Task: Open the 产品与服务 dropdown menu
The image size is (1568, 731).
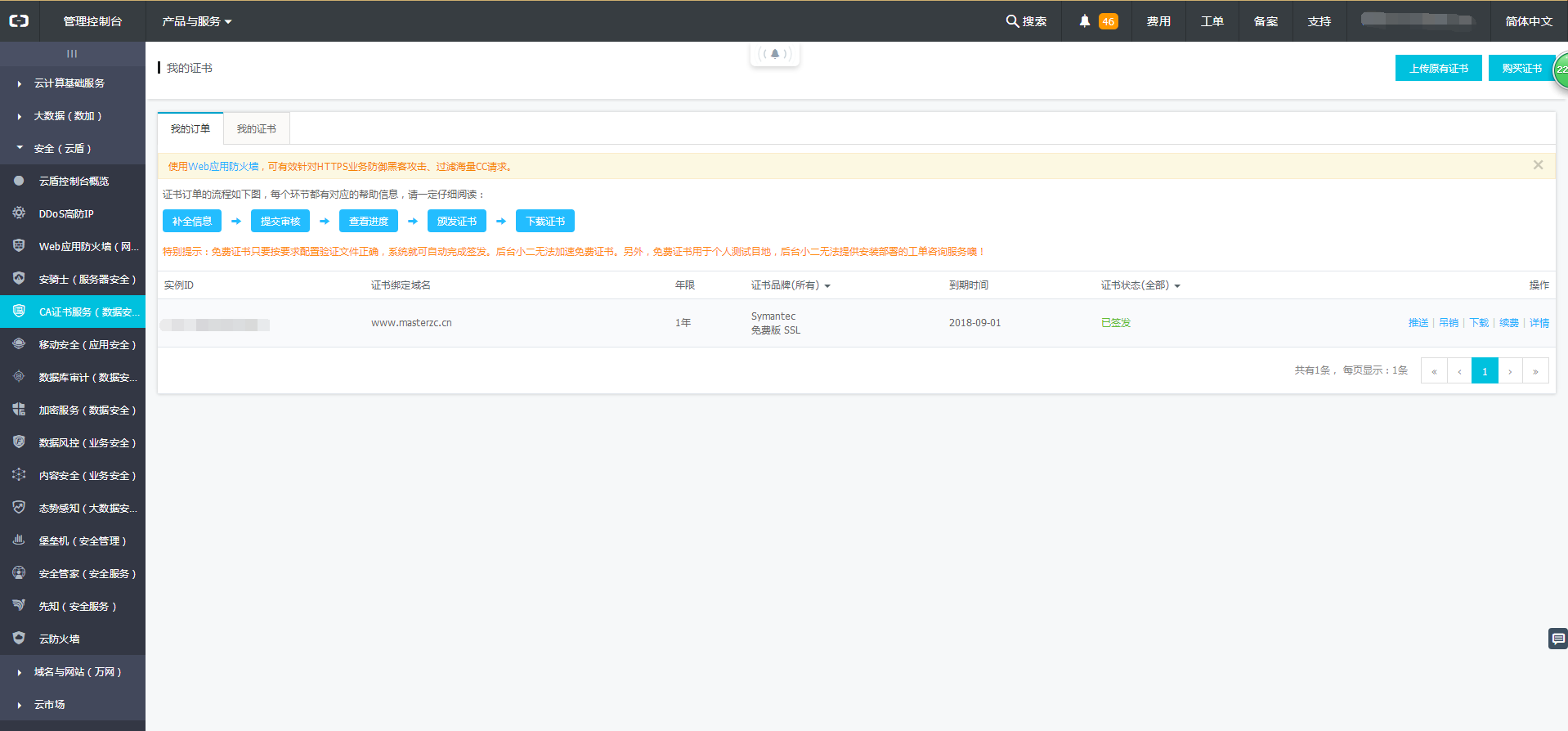Action: pyautogui.click(x=196, y=21)
